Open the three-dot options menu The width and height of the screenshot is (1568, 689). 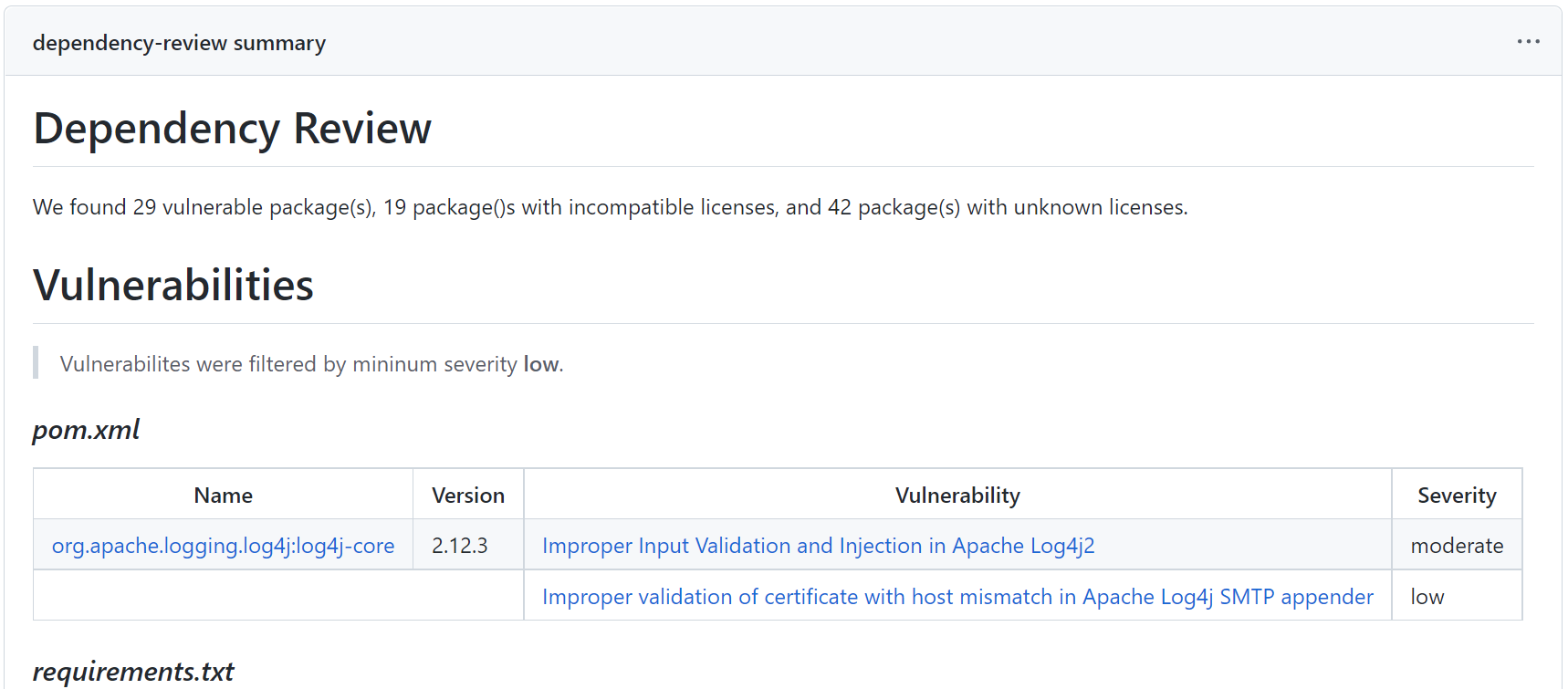[1529, 42]
